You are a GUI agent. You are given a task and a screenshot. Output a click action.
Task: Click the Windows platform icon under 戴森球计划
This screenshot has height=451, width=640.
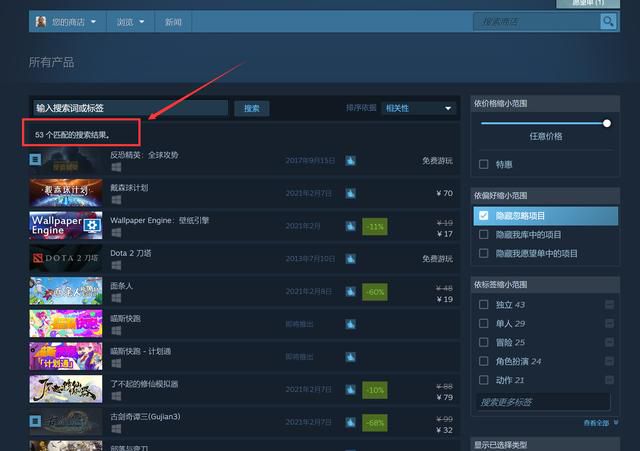coord(116,200)
